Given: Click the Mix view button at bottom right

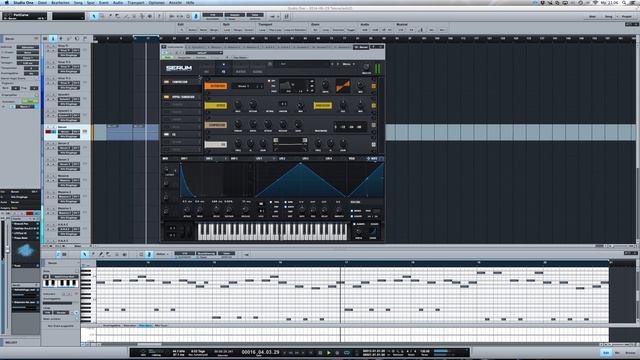Looking at the screenshot, I should (618, 353).
